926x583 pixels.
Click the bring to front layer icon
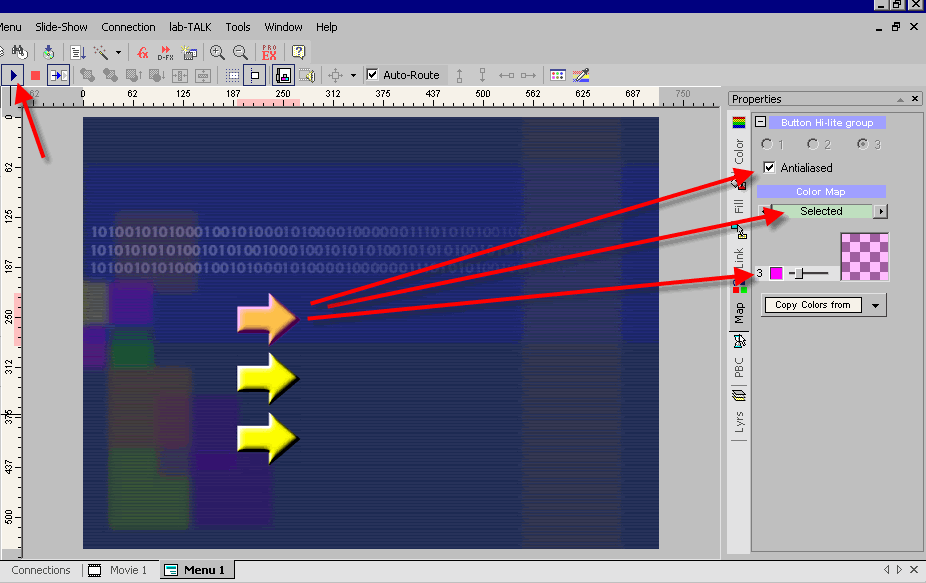87,75
